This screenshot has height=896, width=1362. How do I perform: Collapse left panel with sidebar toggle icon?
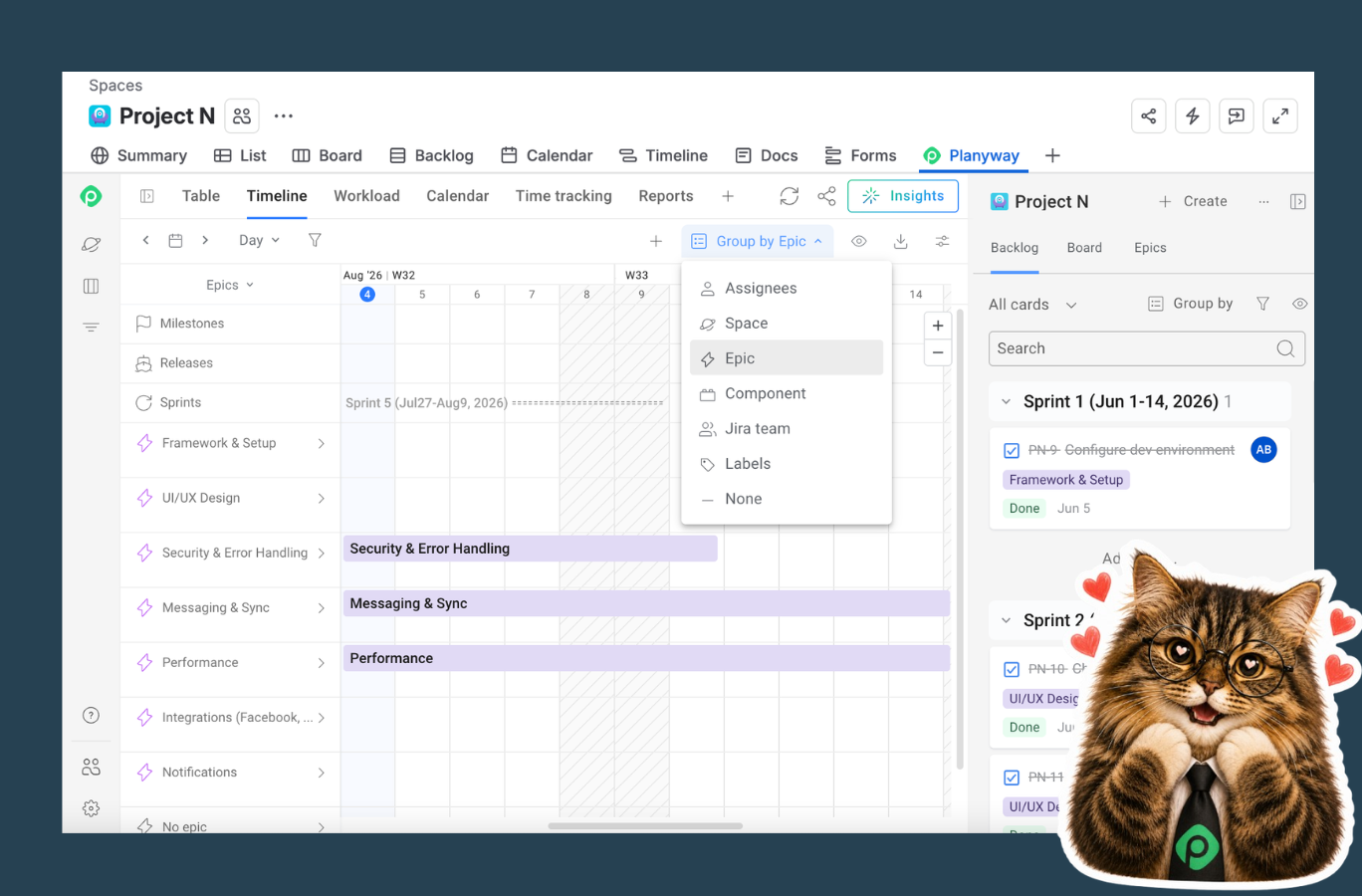146,196
